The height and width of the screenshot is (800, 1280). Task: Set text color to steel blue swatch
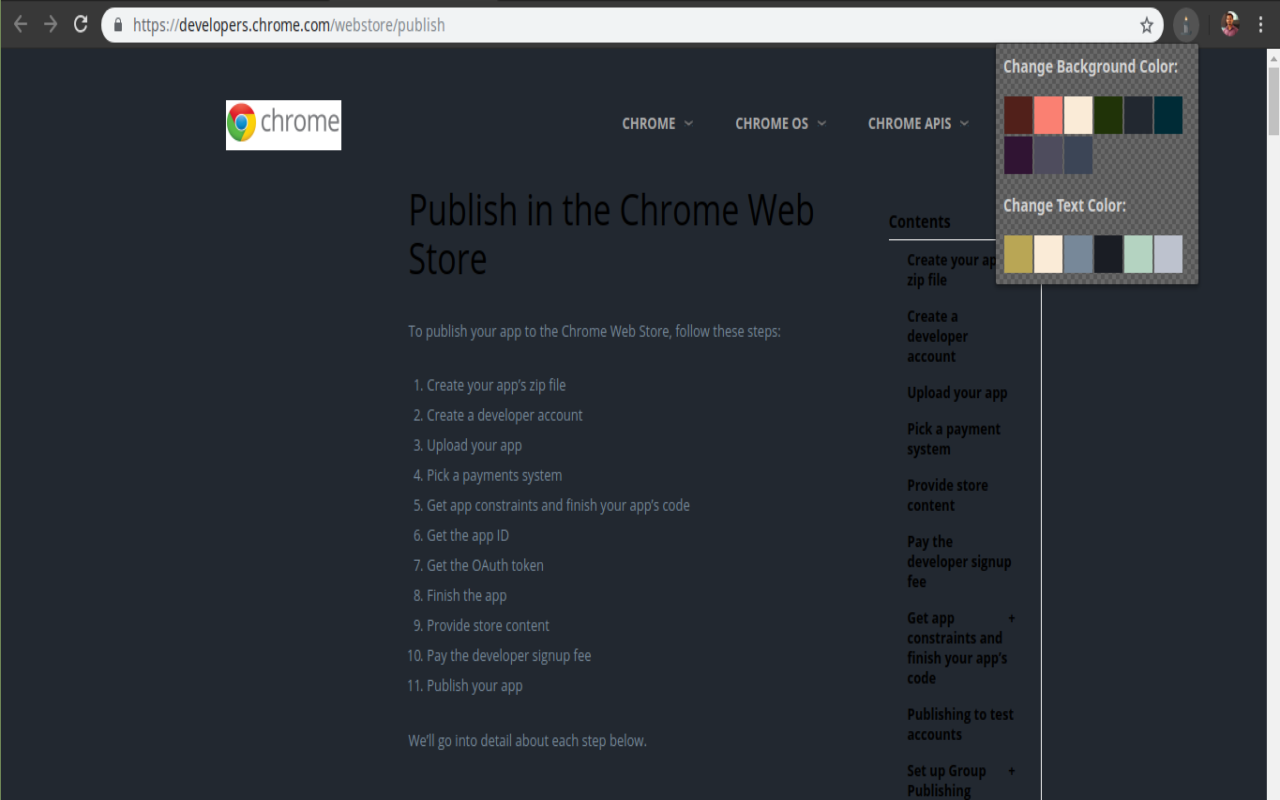[x=1079, y=254]
